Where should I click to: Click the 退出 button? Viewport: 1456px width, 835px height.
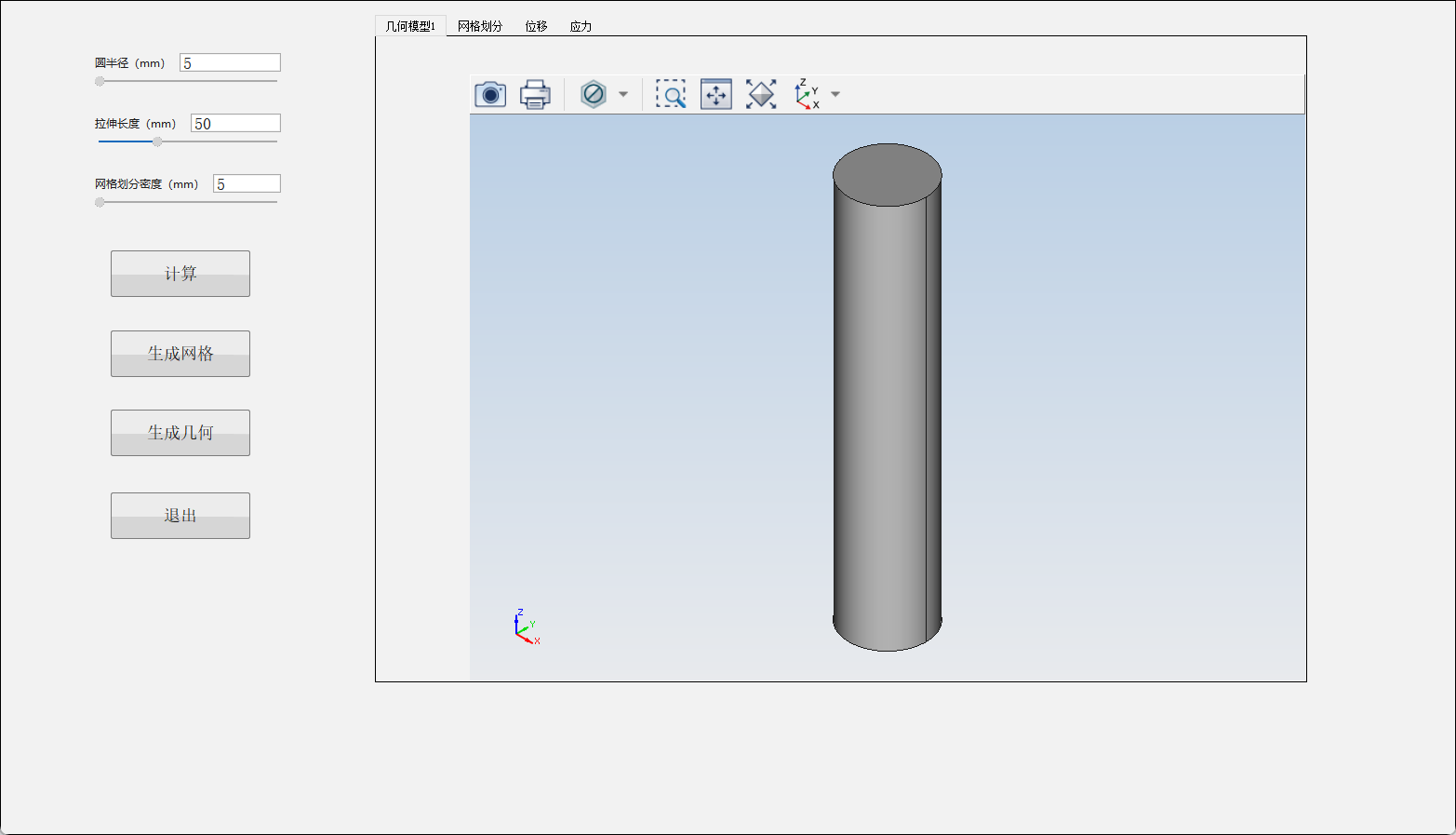[x=180, y=516]
